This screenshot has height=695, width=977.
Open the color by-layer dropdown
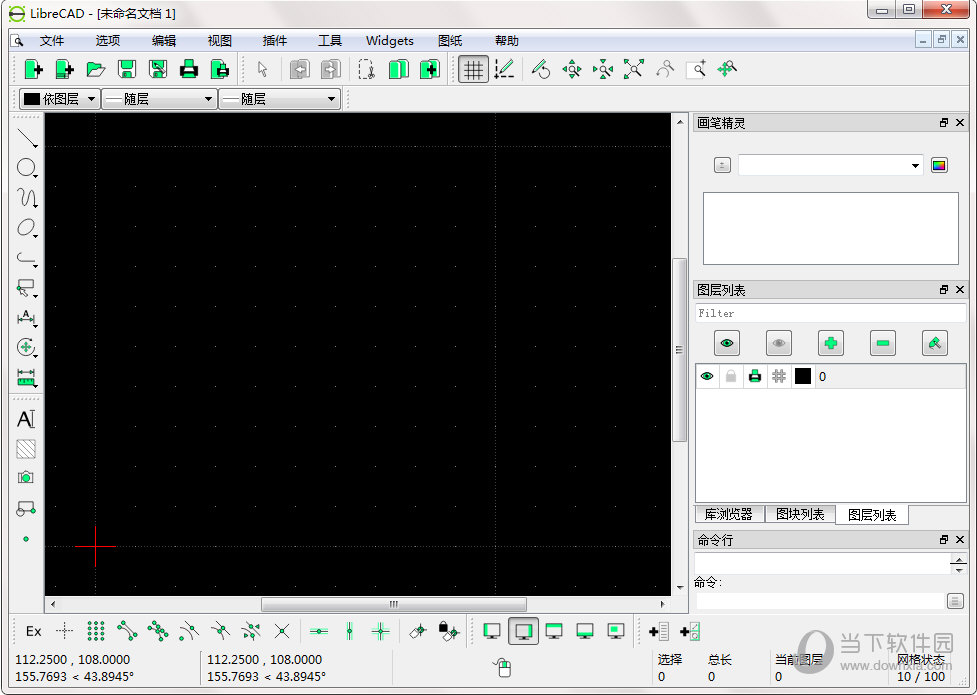click(60, 99)
